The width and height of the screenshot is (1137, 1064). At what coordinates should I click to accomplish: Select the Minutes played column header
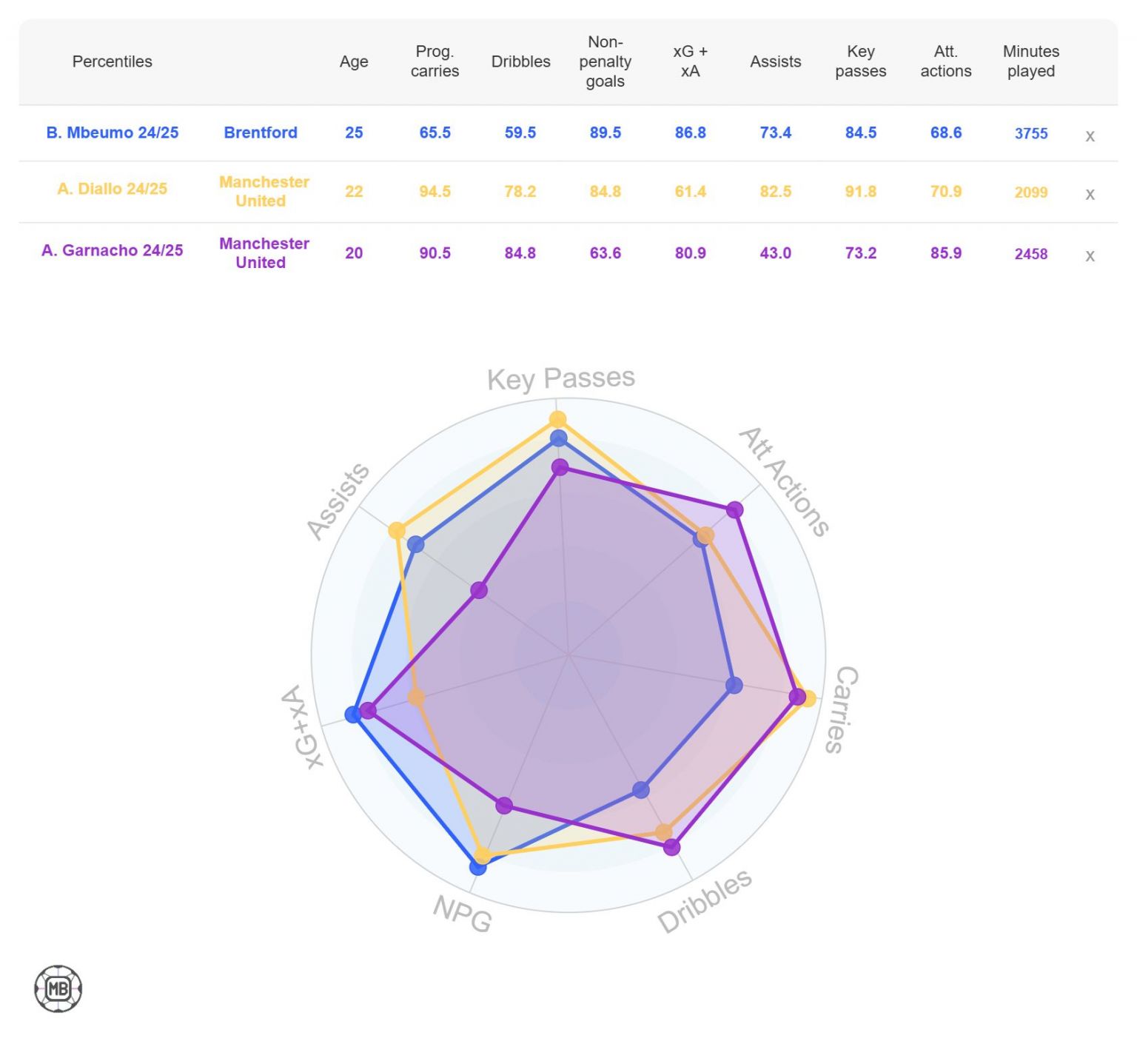(x=1030, y=61)
